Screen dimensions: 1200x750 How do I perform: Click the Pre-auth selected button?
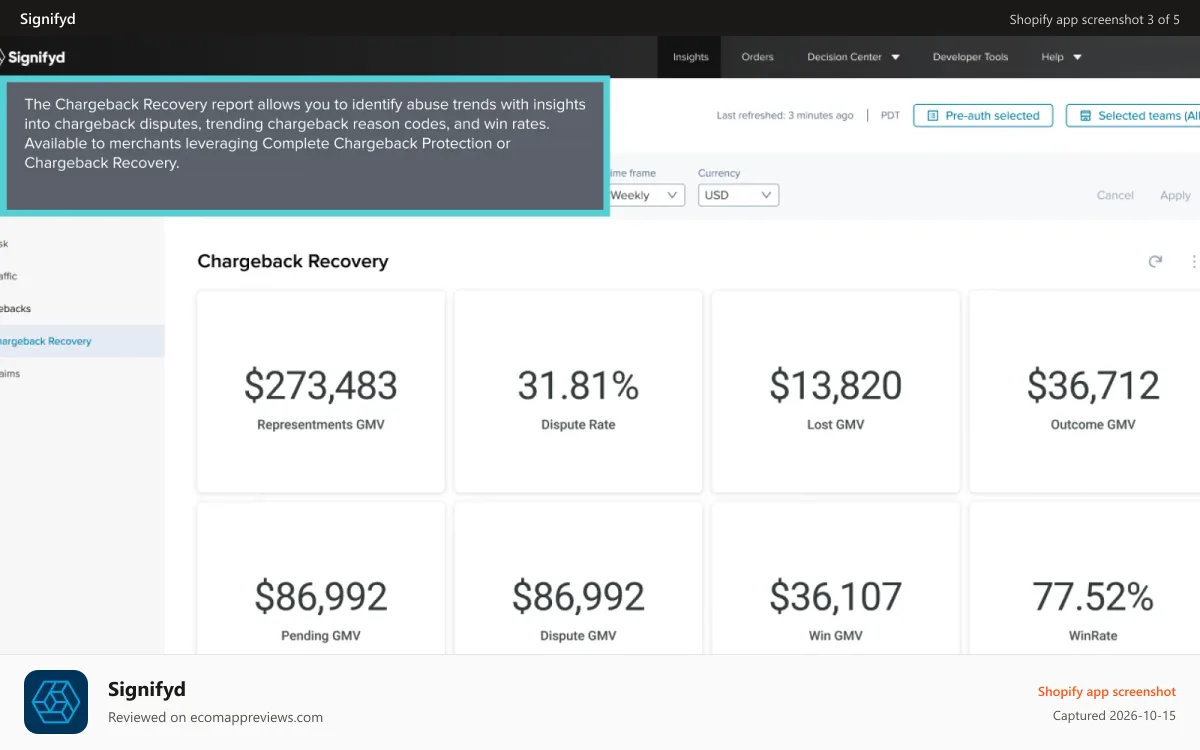[983, 116]
